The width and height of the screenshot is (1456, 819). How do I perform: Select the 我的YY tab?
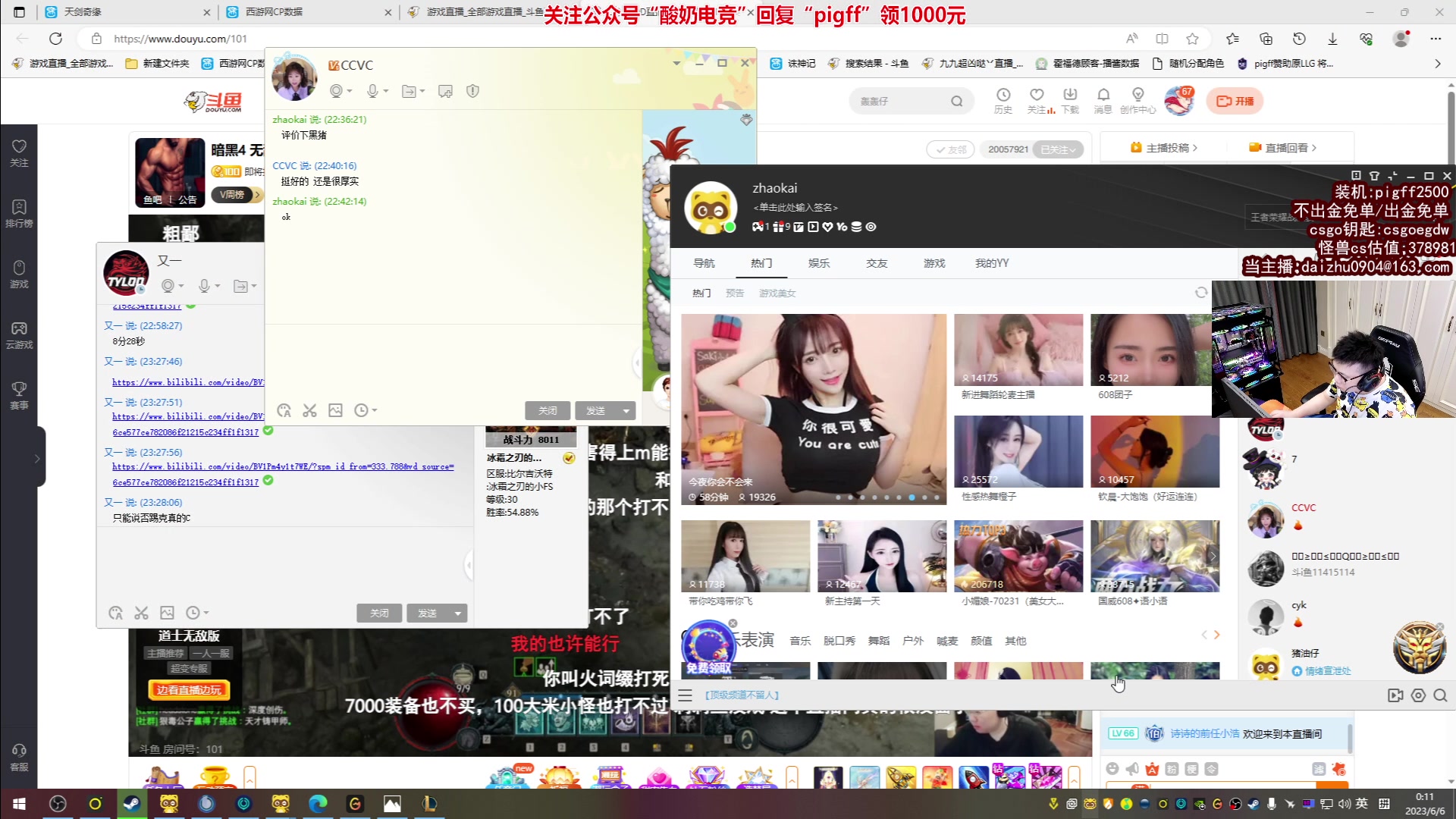point(991,263)
